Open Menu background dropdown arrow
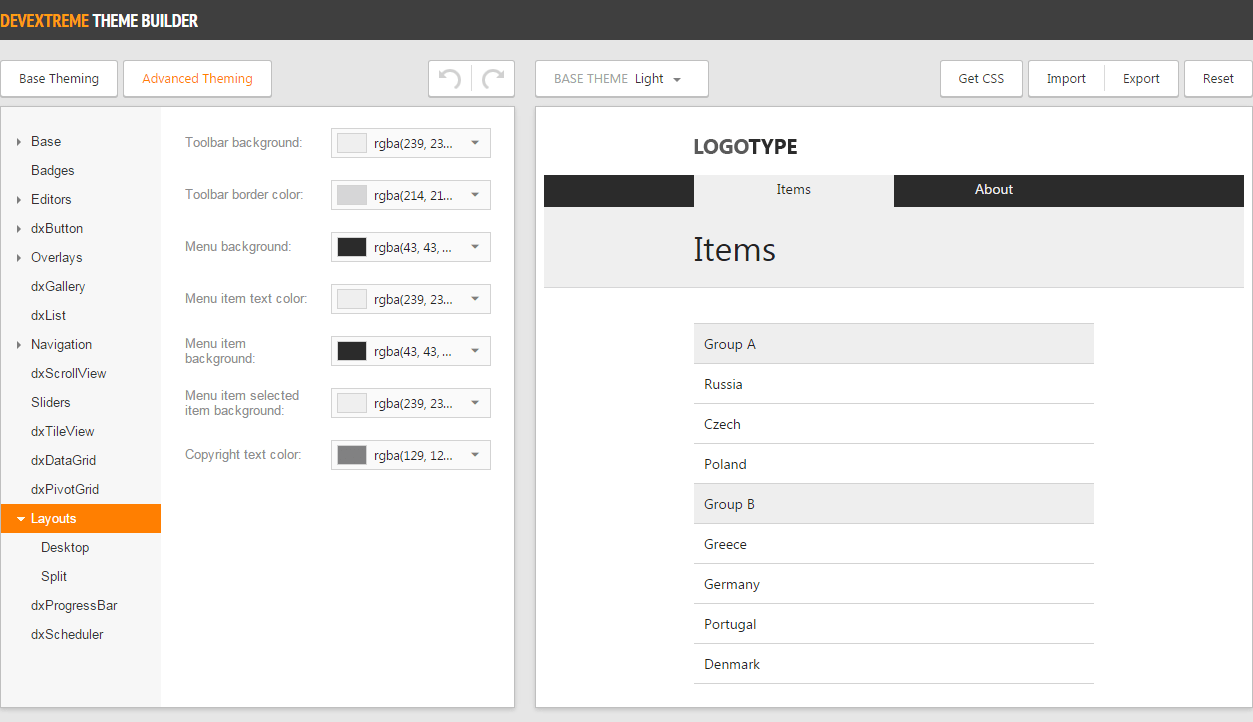Image resolution: width=1253 pixels, height=722 pixels. (475, 247)
